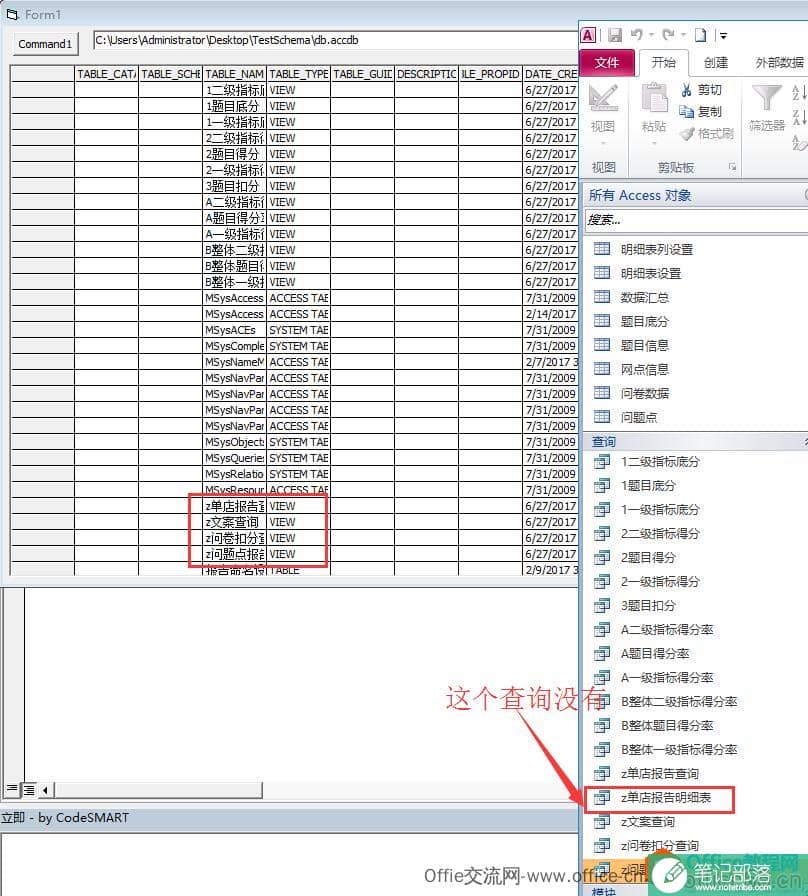Select query B整体题目得分率
Viewport: 808px width, 896px height.
click(x=667, y=726)
